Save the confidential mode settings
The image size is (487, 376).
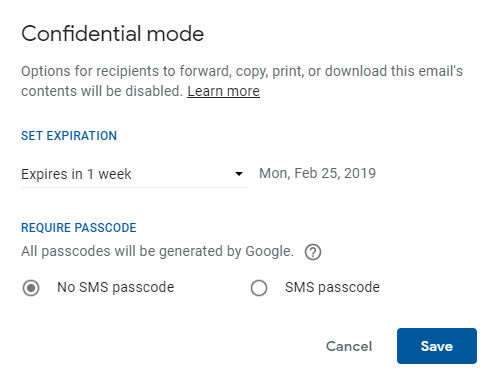click(437, 346)
